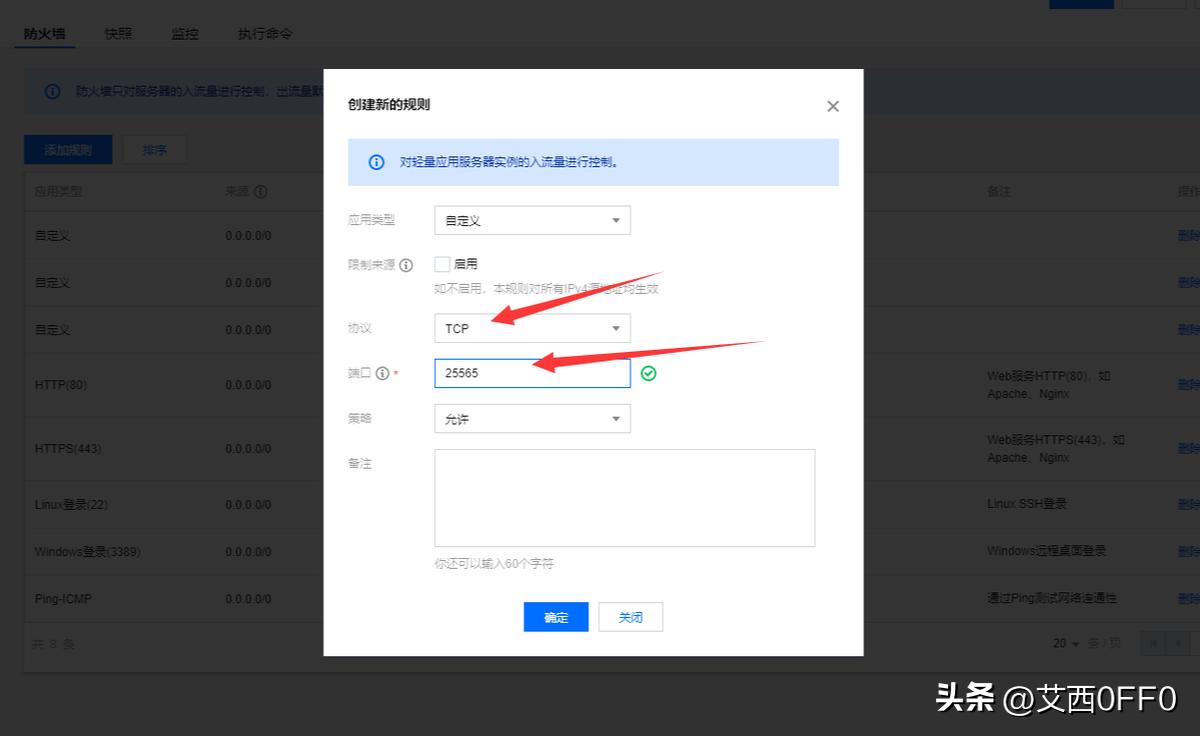Click the info icon beside 端口 label
1200x736 pixels.
380,373
